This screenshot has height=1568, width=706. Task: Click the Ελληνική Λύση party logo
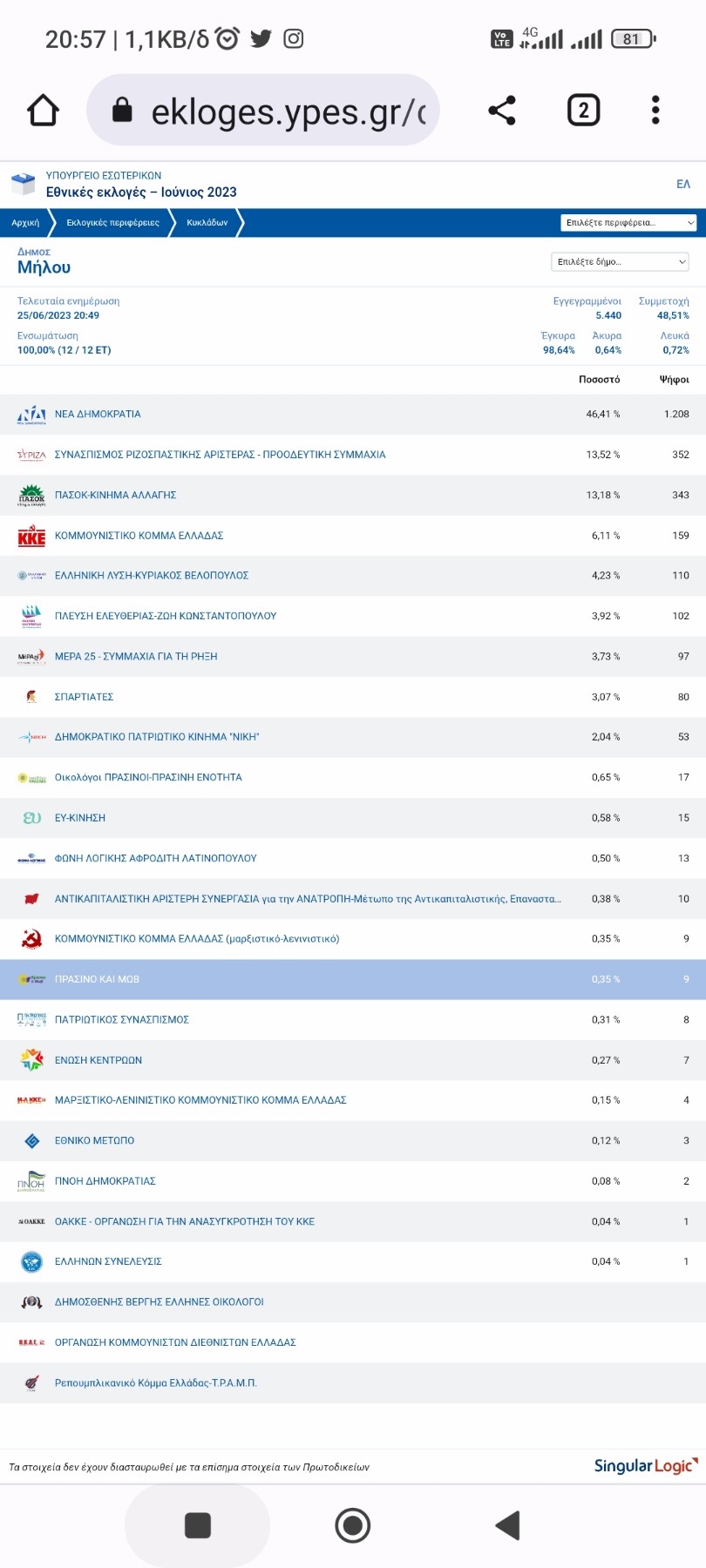click(x=31, y=576)
